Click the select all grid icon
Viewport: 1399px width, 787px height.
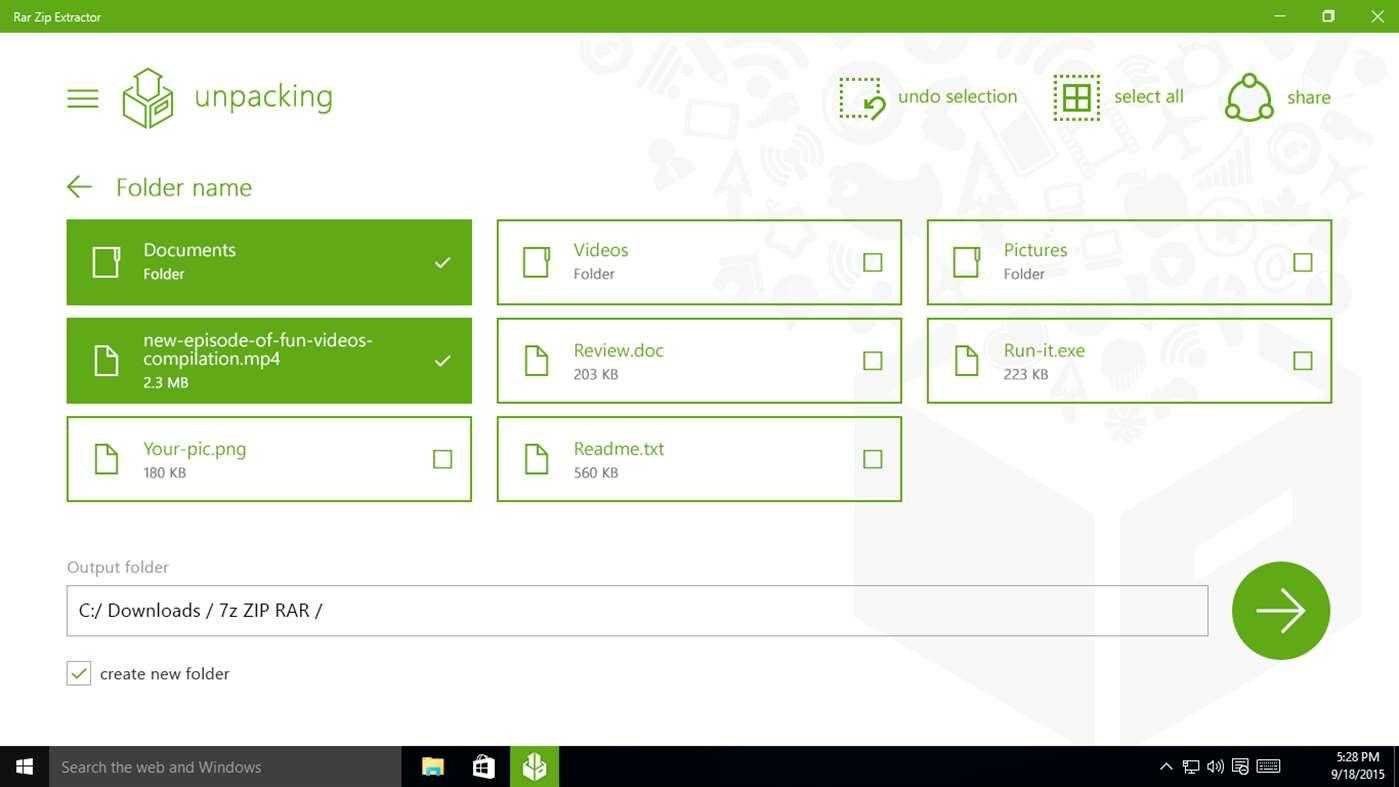coord(1076,98)
